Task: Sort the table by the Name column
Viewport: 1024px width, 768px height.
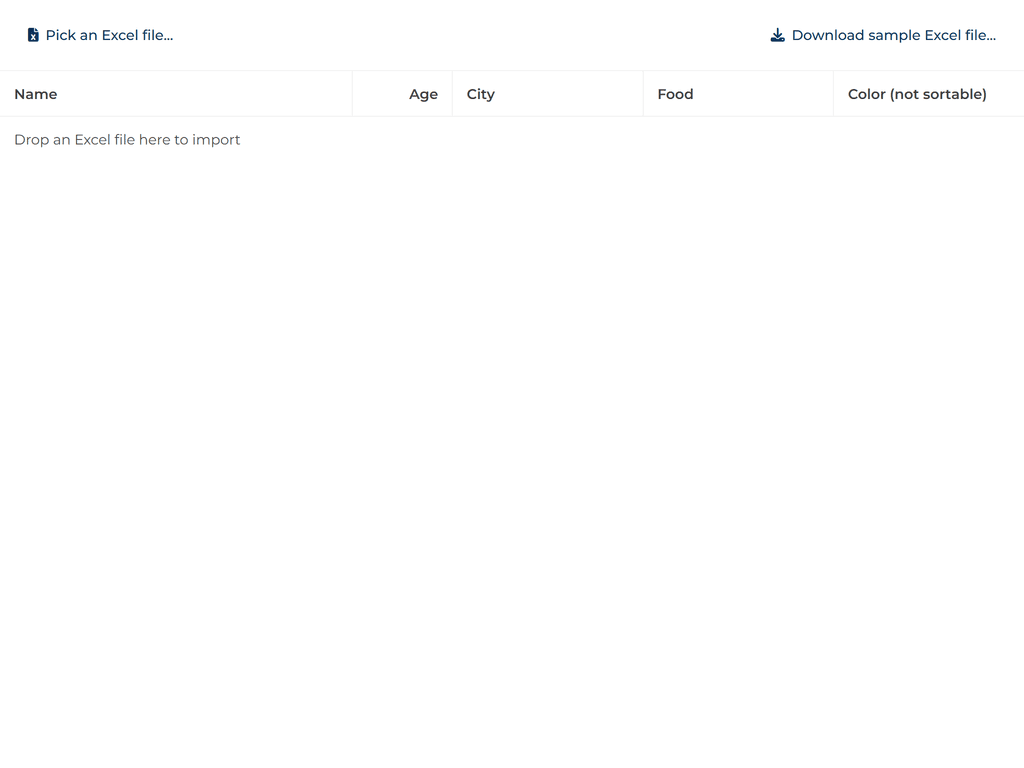Action: click(36, 94)
